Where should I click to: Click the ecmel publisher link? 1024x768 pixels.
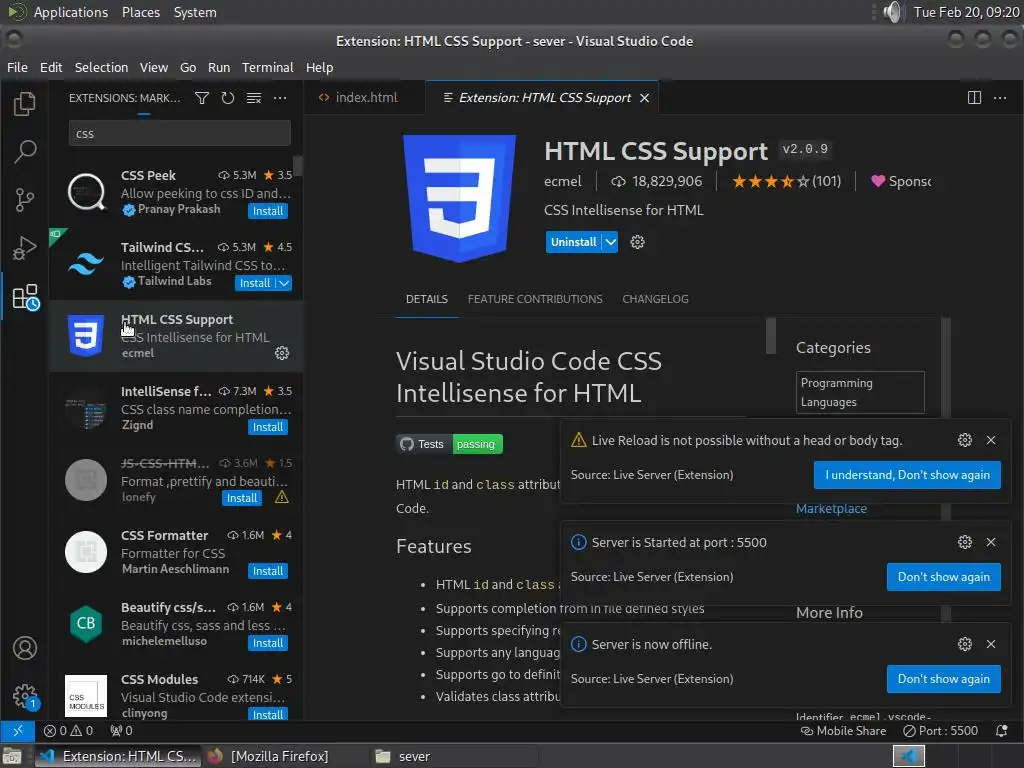coord(562,182)
